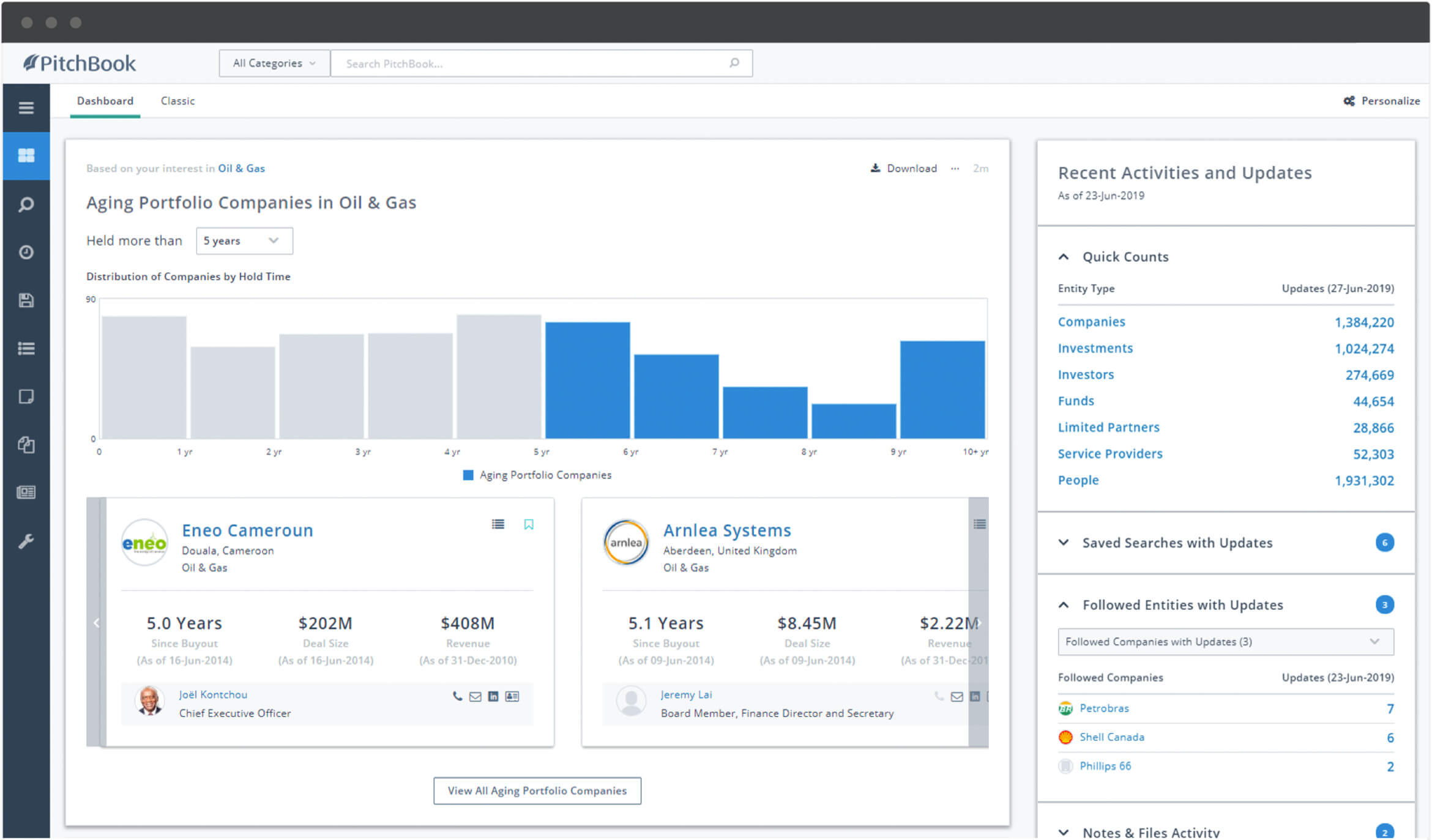Image resolution: width=1432 pixels, height=840 pixels.
Task: Open the notes icon in the sidebar
Action: pos(26,396)
